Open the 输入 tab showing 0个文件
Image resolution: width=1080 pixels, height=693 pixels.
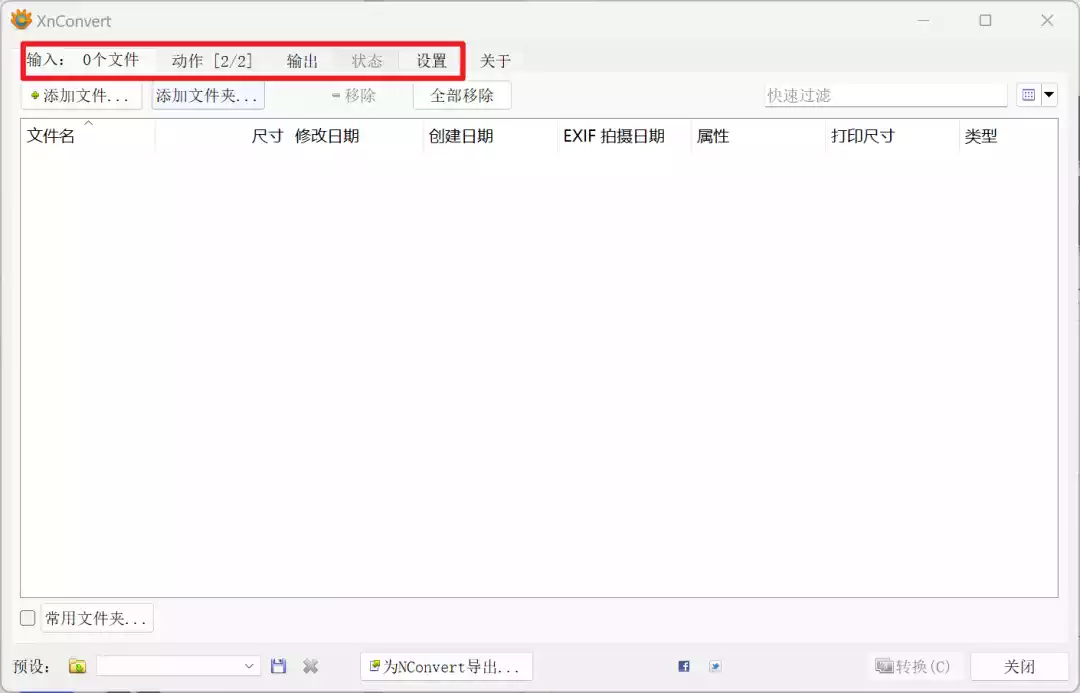tap(83, 60)
